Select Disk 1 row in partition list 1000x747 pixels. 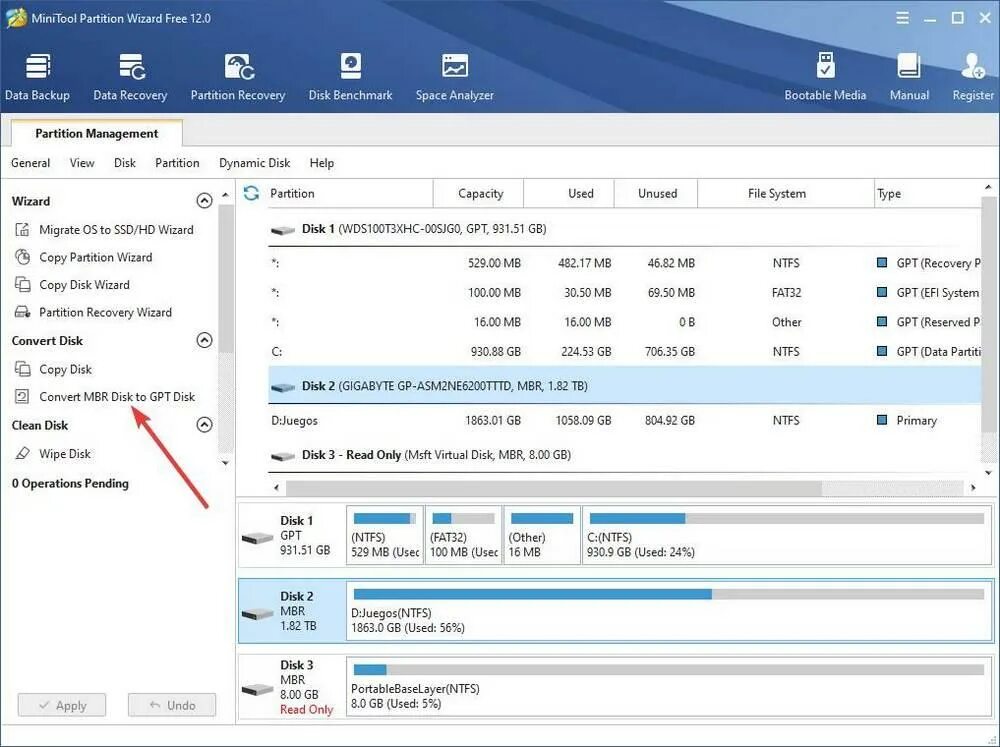[624, 229]
